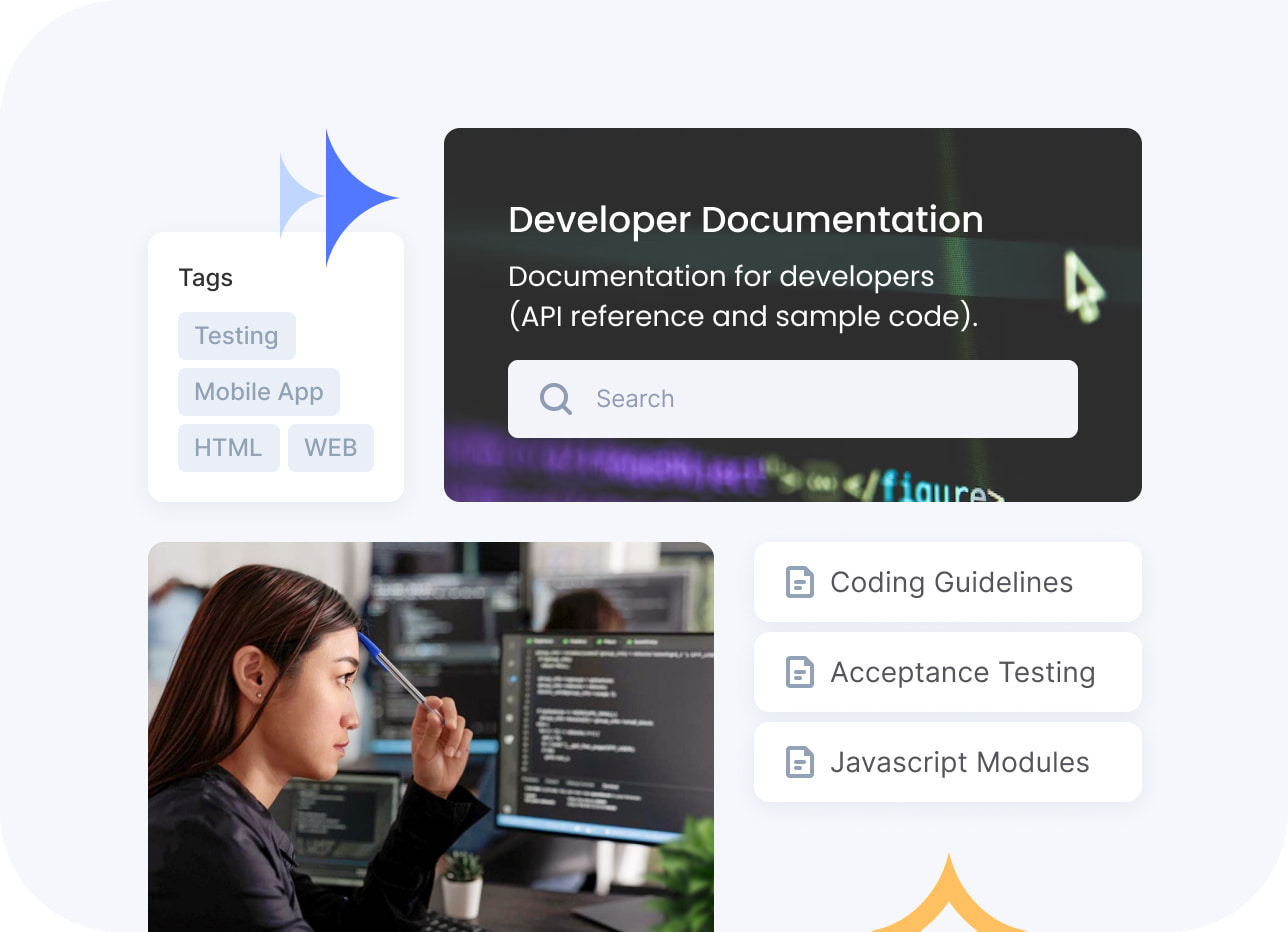Open the Acceptance Testing text link
The height and width of the screenshot is (932, 1288).
click(962, 672)
